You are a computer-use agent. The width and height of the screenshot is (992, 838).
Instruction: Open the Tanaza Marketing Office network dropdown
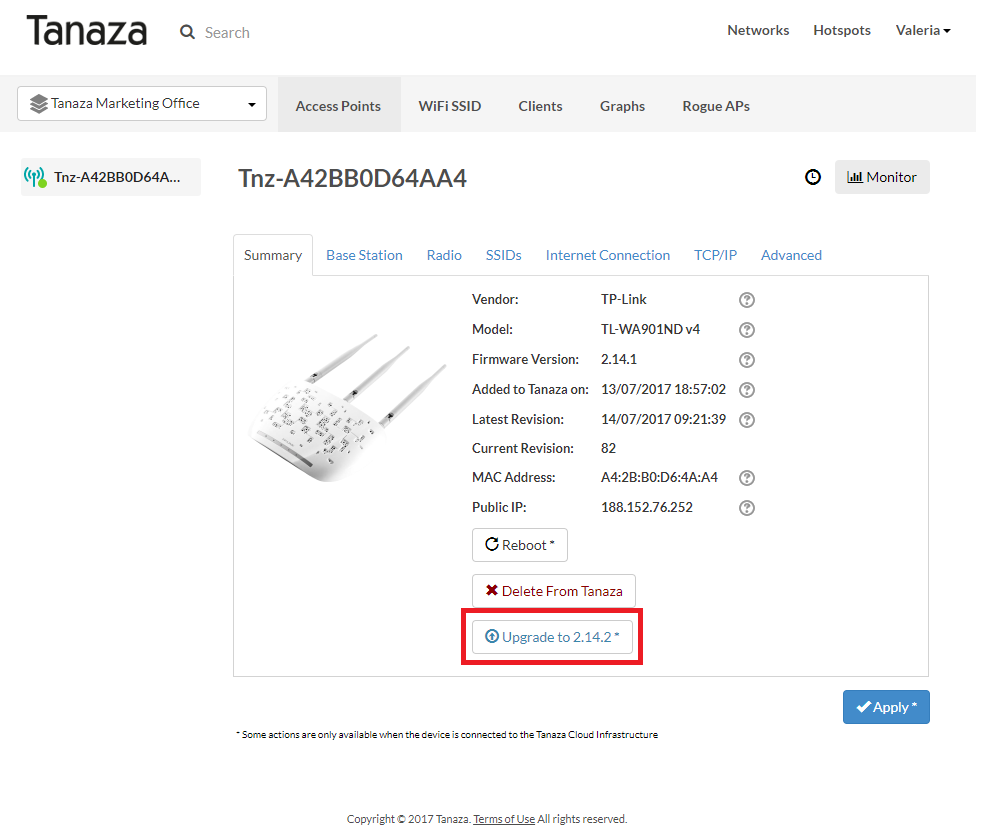[142, 103]
